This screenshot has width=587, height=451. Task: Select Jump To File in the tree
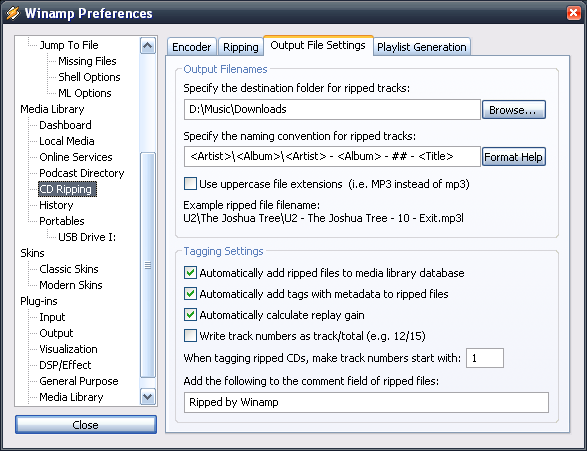(x=69, y=45)
